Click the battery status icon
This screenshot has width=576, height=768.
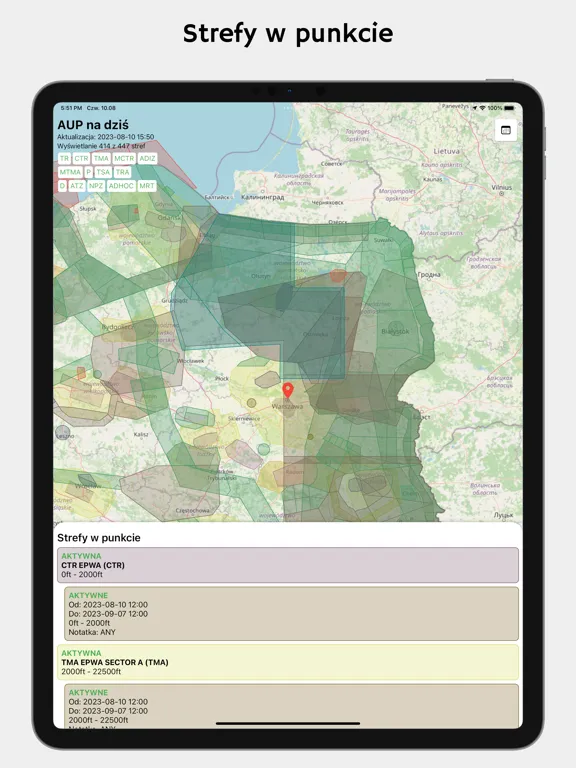click(x=510, y=108)
